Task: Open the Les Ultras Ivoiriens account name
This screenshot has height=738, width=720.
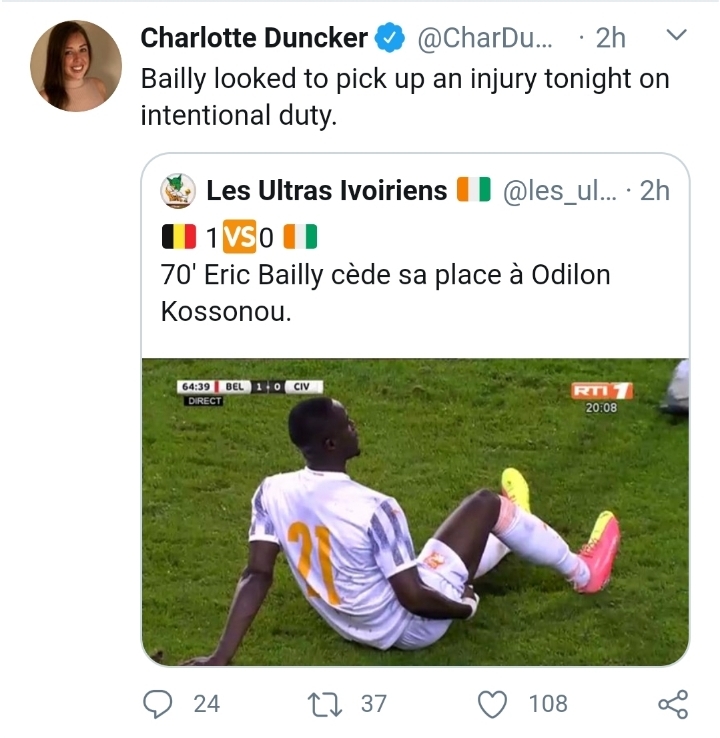Action: click(327, 190)
